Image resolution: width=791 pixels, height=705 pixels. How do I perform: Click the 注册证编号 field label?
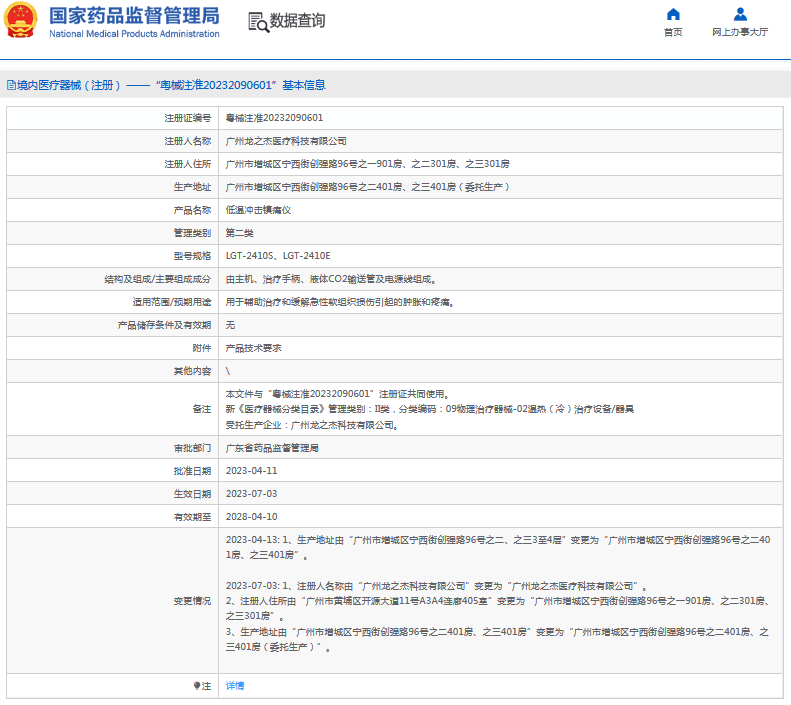(188, 118)
